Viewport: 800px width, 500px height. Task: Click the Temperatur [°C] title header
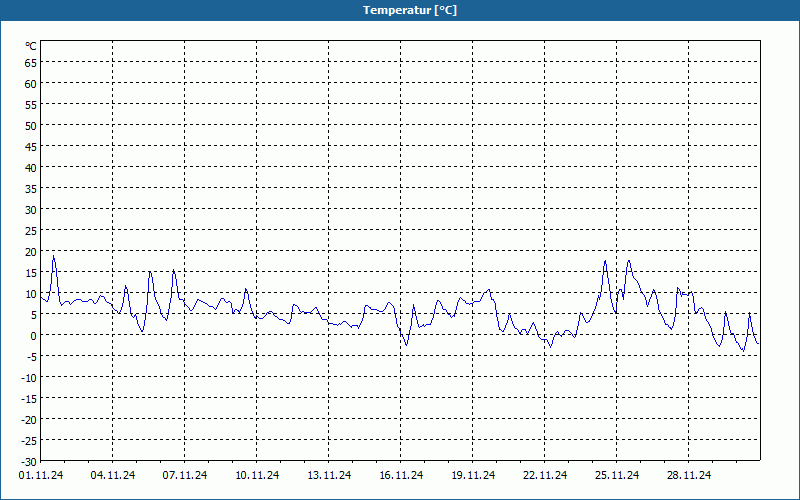click(410, 10)
